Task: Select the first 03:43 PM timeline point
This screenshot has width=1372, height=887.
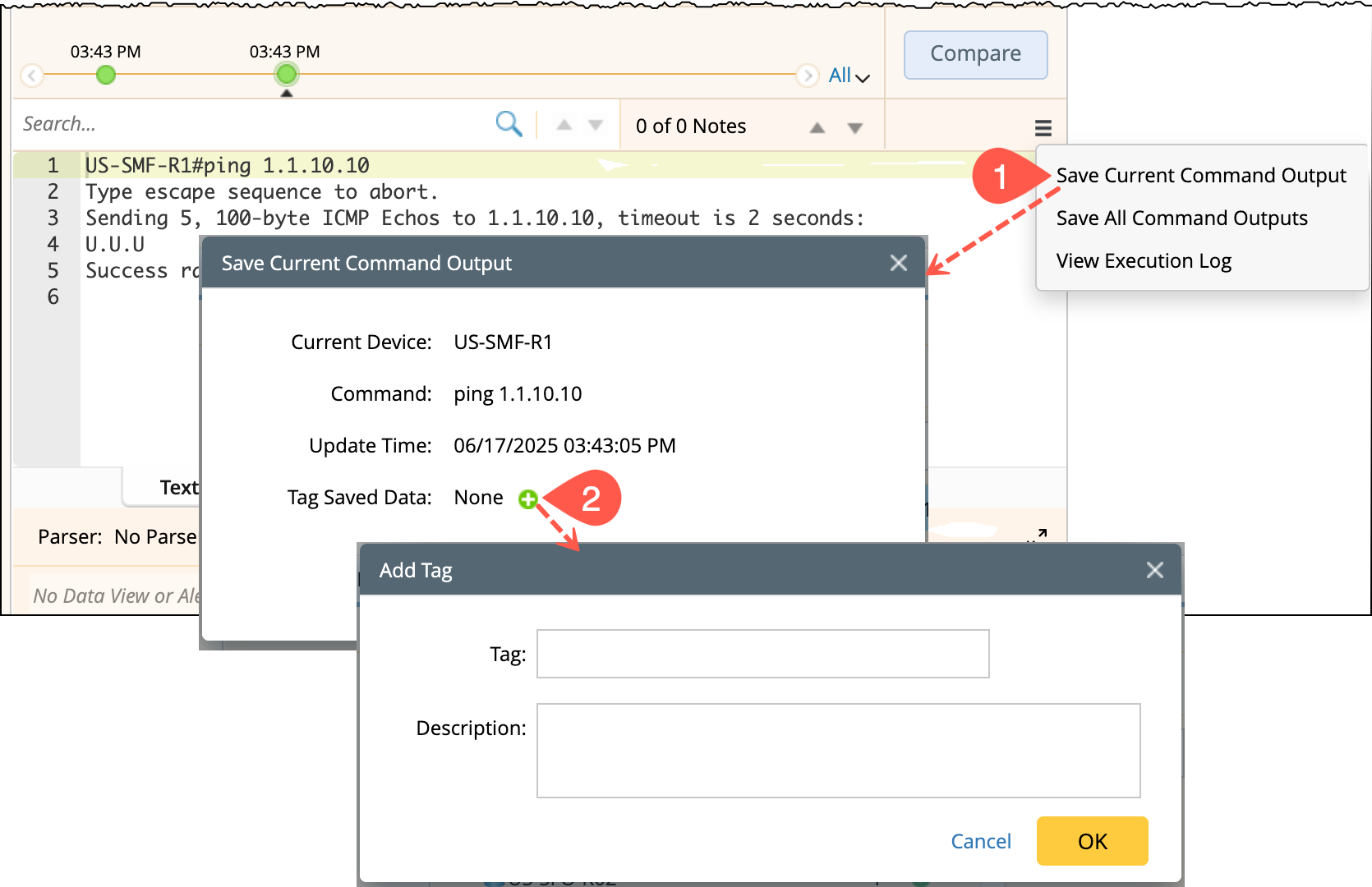Action: click(x=106, y=76)
